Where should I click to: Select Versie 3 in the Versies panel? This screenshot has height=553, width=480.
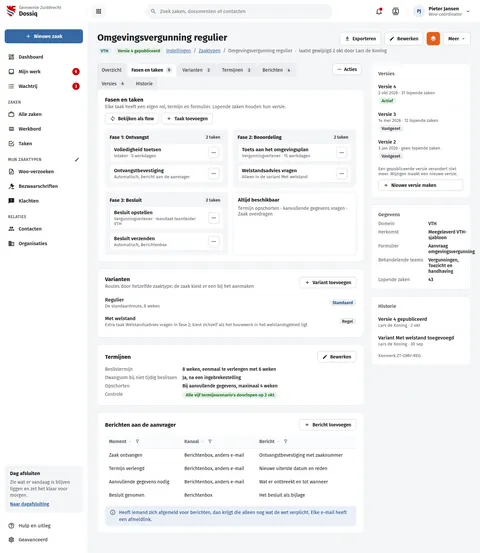point(420,121)
